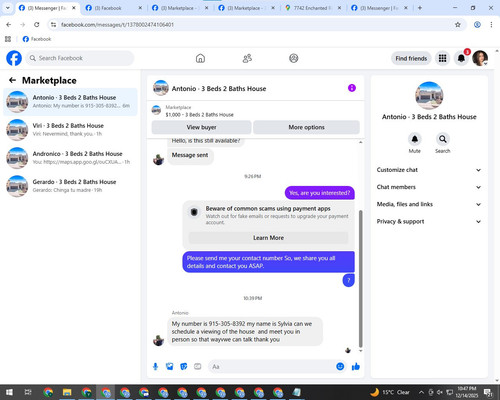Switch to the second Facebook tab

pyautogui.click(x=113, y=8)
